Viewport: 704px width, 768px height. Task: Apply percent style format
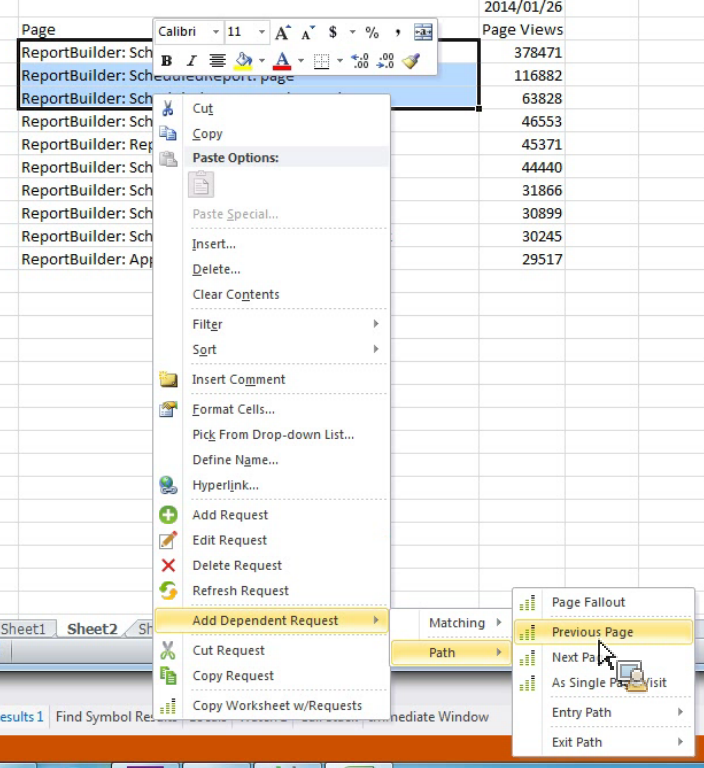coord(372,32)
